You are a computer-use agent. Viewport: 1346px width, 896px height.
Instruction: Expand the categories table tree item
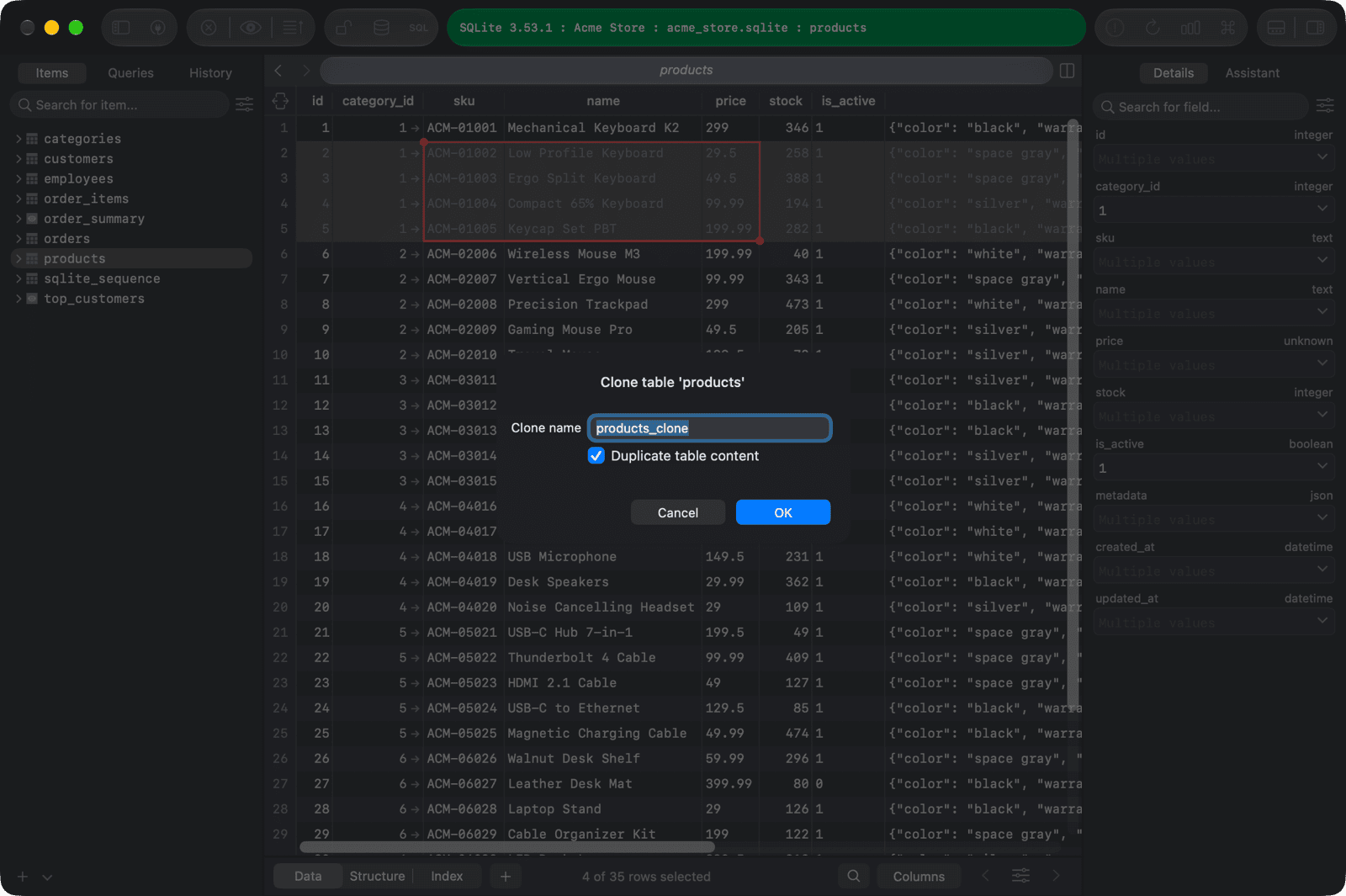pyautogui.click(x=19, y=139)
